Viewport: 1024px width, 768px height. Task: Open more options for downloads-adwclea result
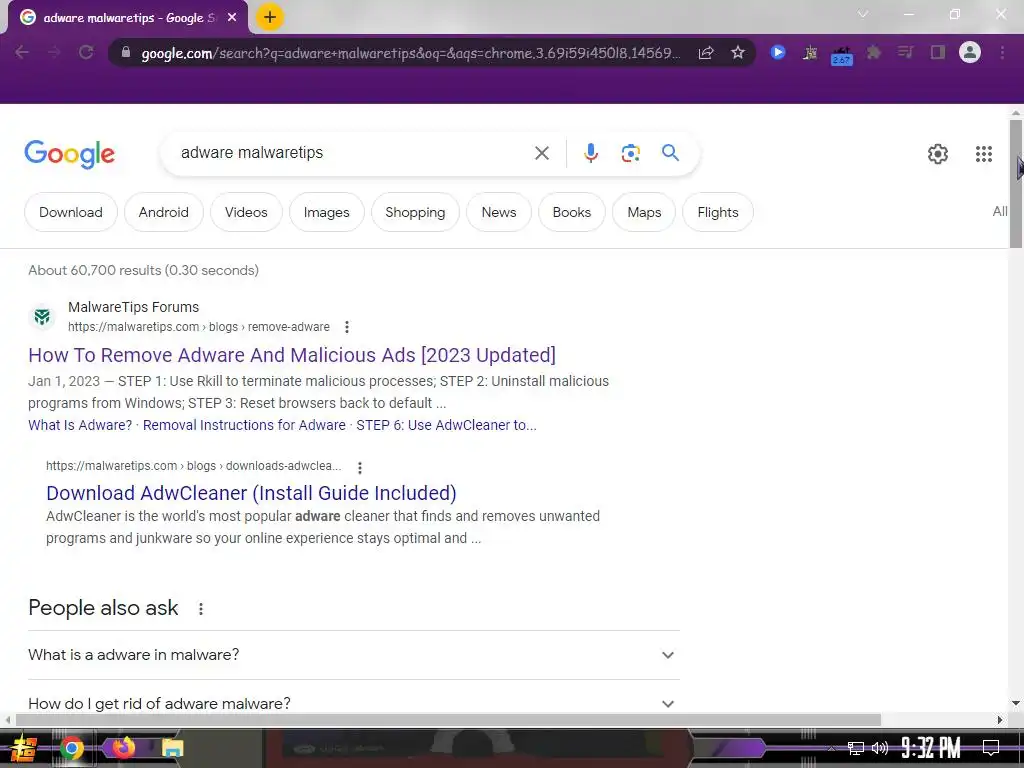coord(359,467)
